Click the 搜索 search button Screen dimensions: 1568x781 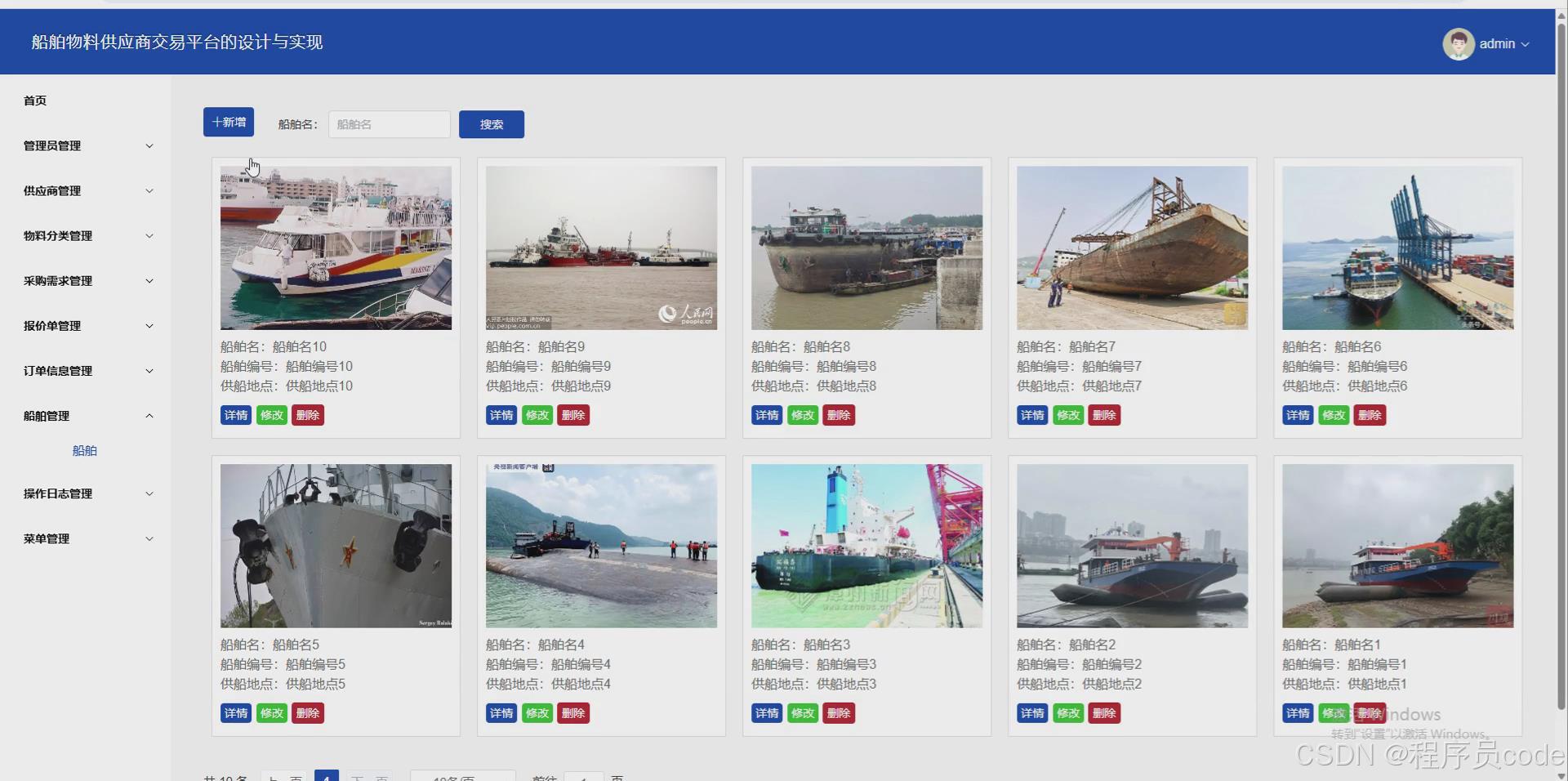coord(492,124)
